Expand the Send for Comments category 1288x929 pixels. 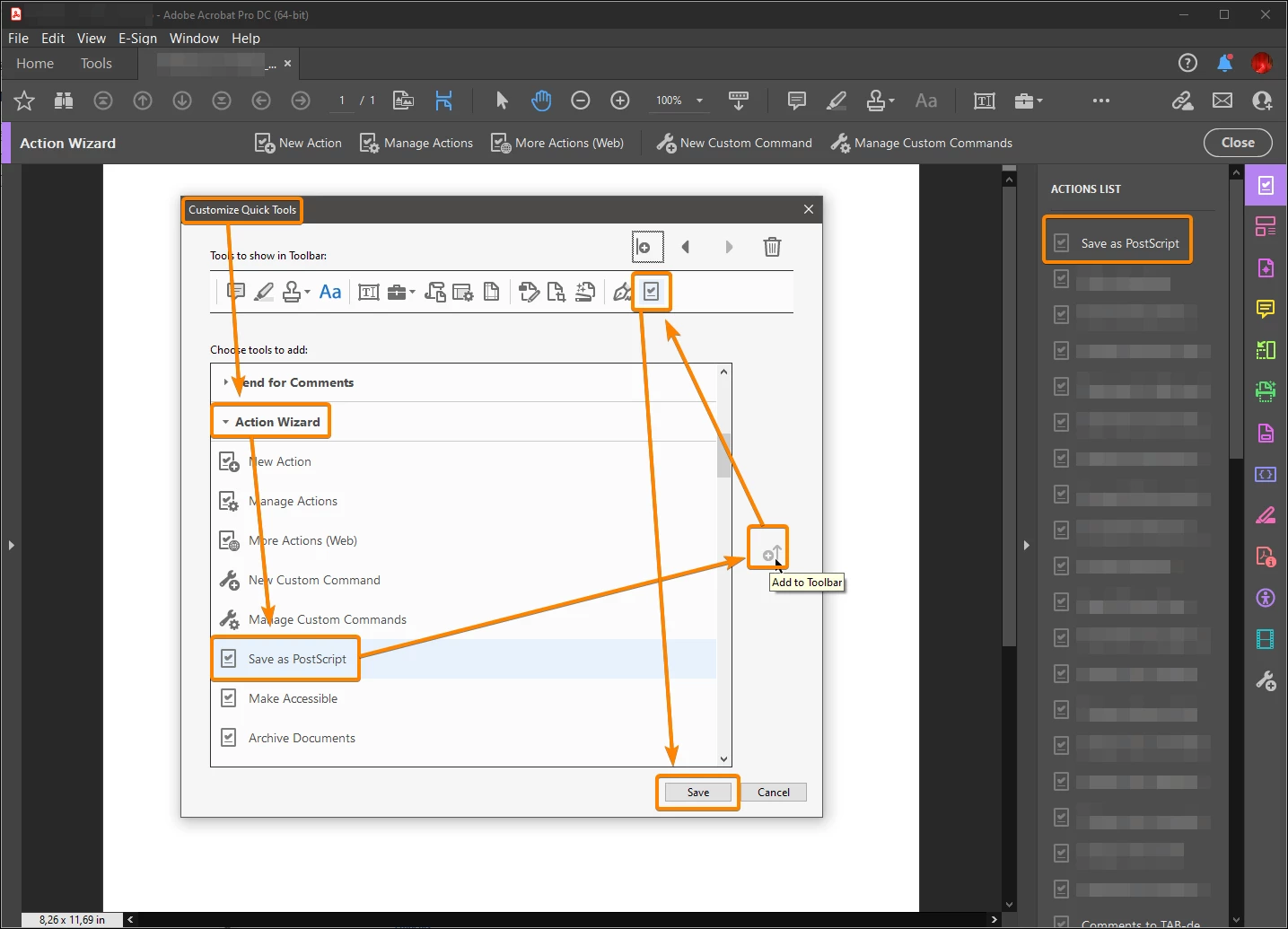(x=225, y=382)
